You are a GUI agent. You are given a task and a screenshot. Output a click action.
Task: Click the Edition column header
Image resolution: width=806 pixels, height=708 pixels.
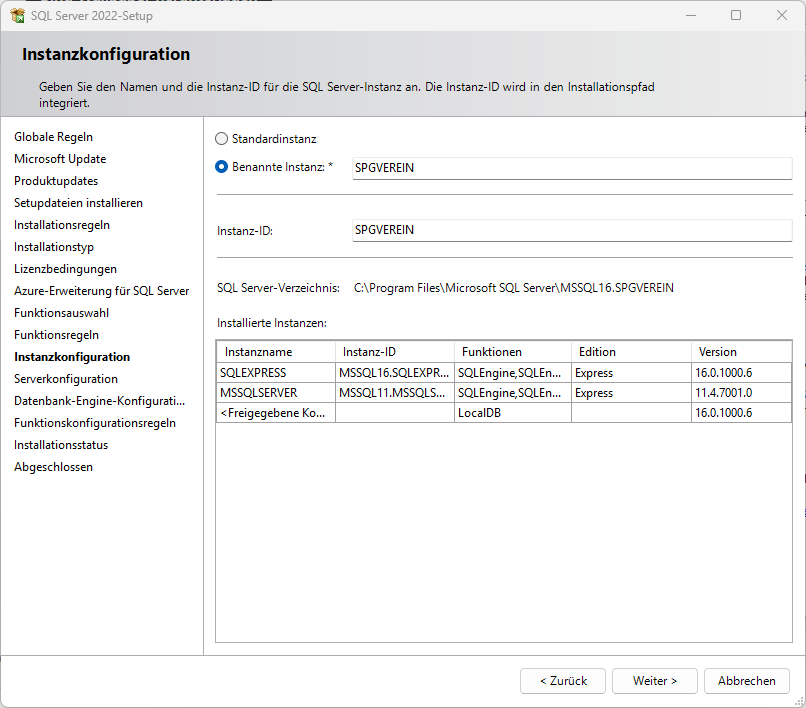(x=630, y=352)
